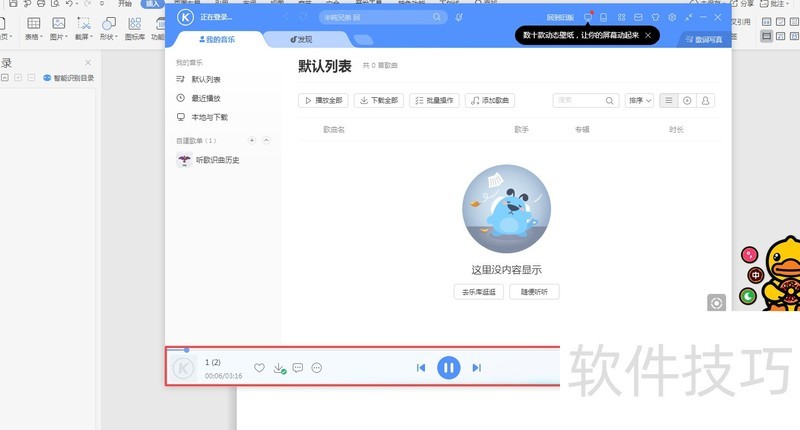Refresh the page with the reload icon
Screen dimensions: 800x430
[303, 17]
